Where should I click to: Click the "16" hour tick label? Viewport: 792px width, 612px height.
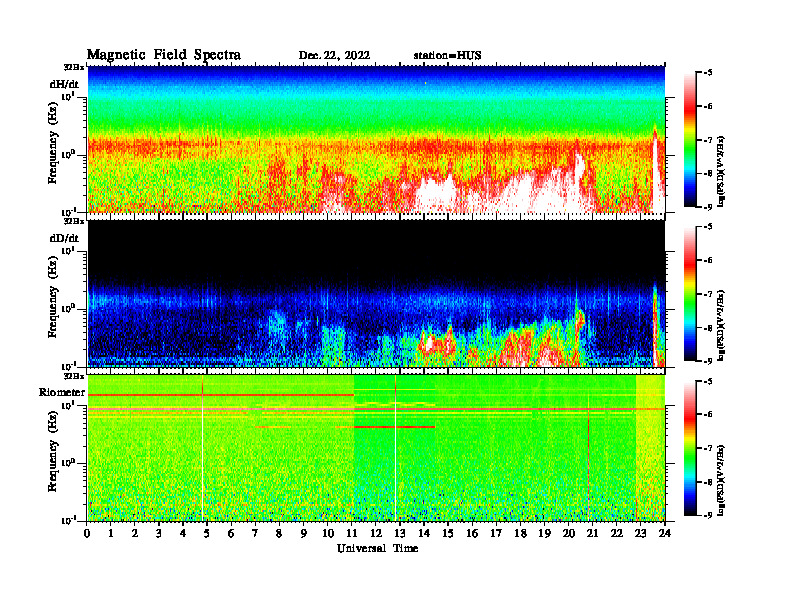point(472,534)
